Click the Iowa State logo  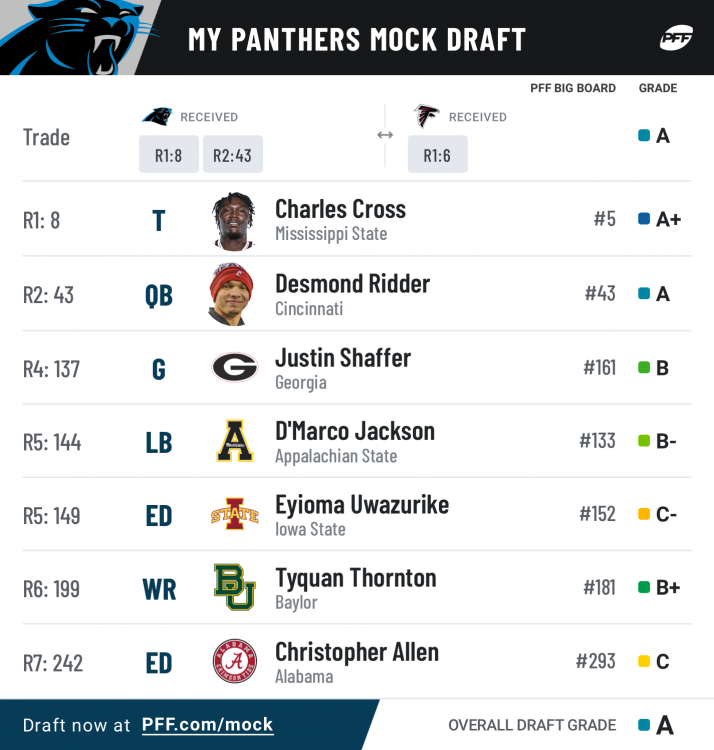coord(234,515)
